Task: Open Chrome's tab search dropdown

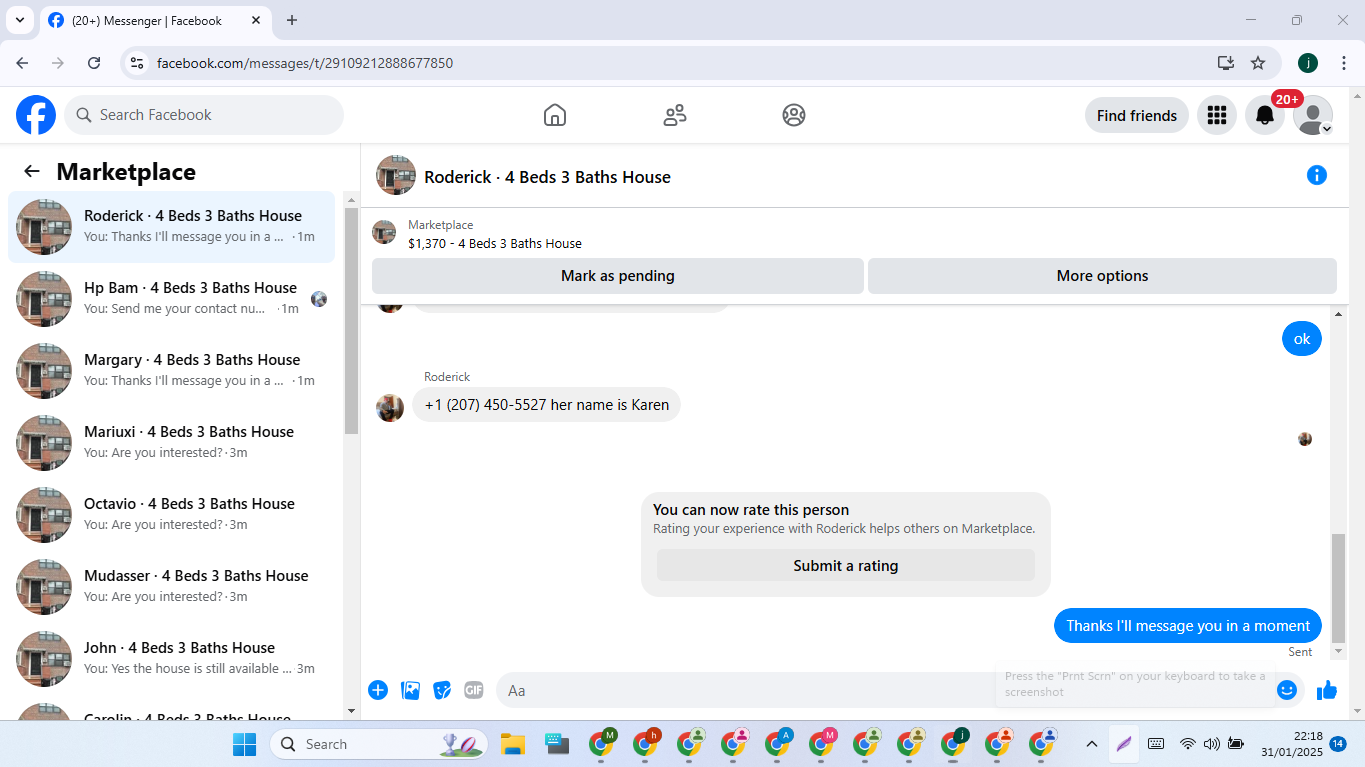Action: [x=19, y=20]
